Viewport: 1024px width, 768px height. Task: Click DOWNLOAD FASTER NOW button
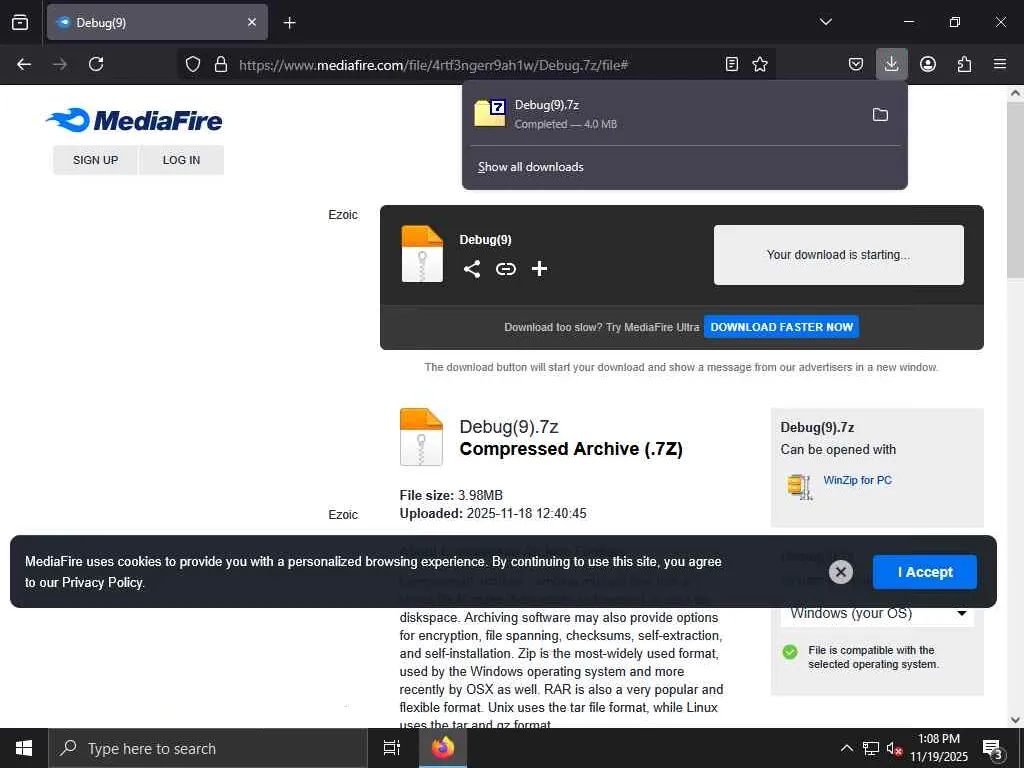pos(781,327)
